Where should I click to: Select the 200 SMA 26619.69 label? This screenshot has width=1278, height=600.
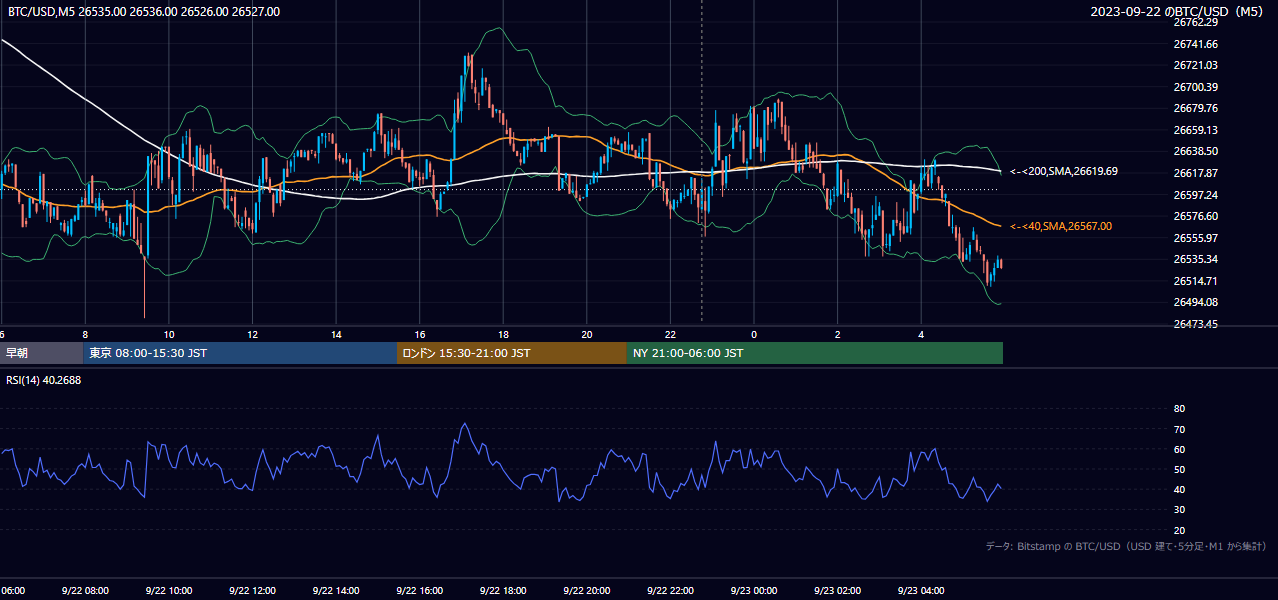point(1064,172)
